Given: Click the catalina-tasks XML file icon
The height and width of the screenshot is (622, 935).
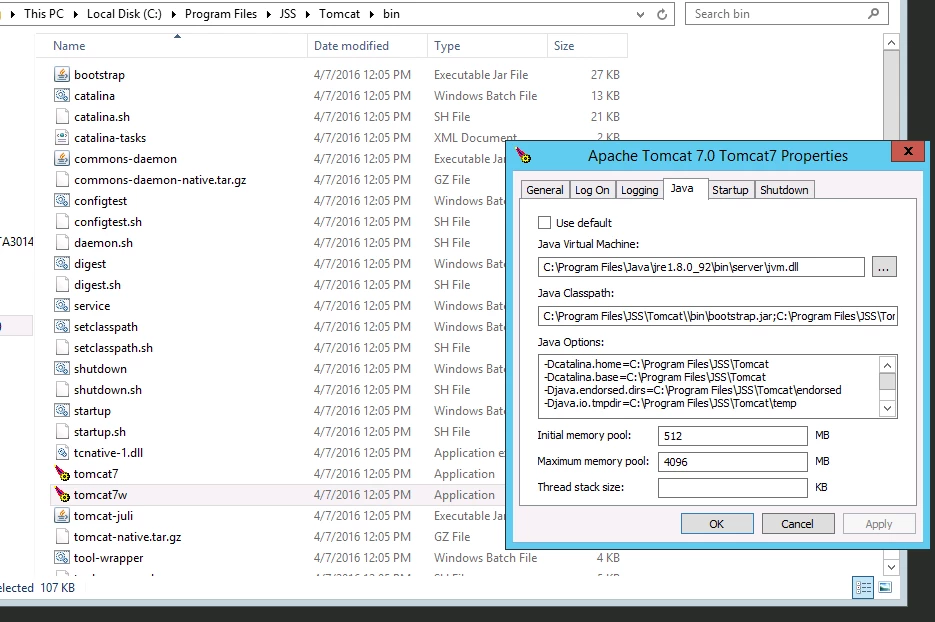Looking at the screenshot, I should [x=62, y=138].
